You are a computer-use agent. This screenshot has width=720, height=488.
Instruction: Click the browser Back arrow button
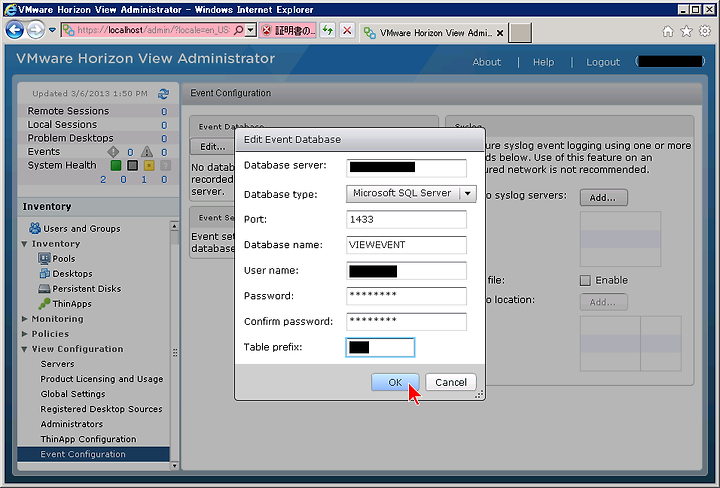click(x=14, y=30)
